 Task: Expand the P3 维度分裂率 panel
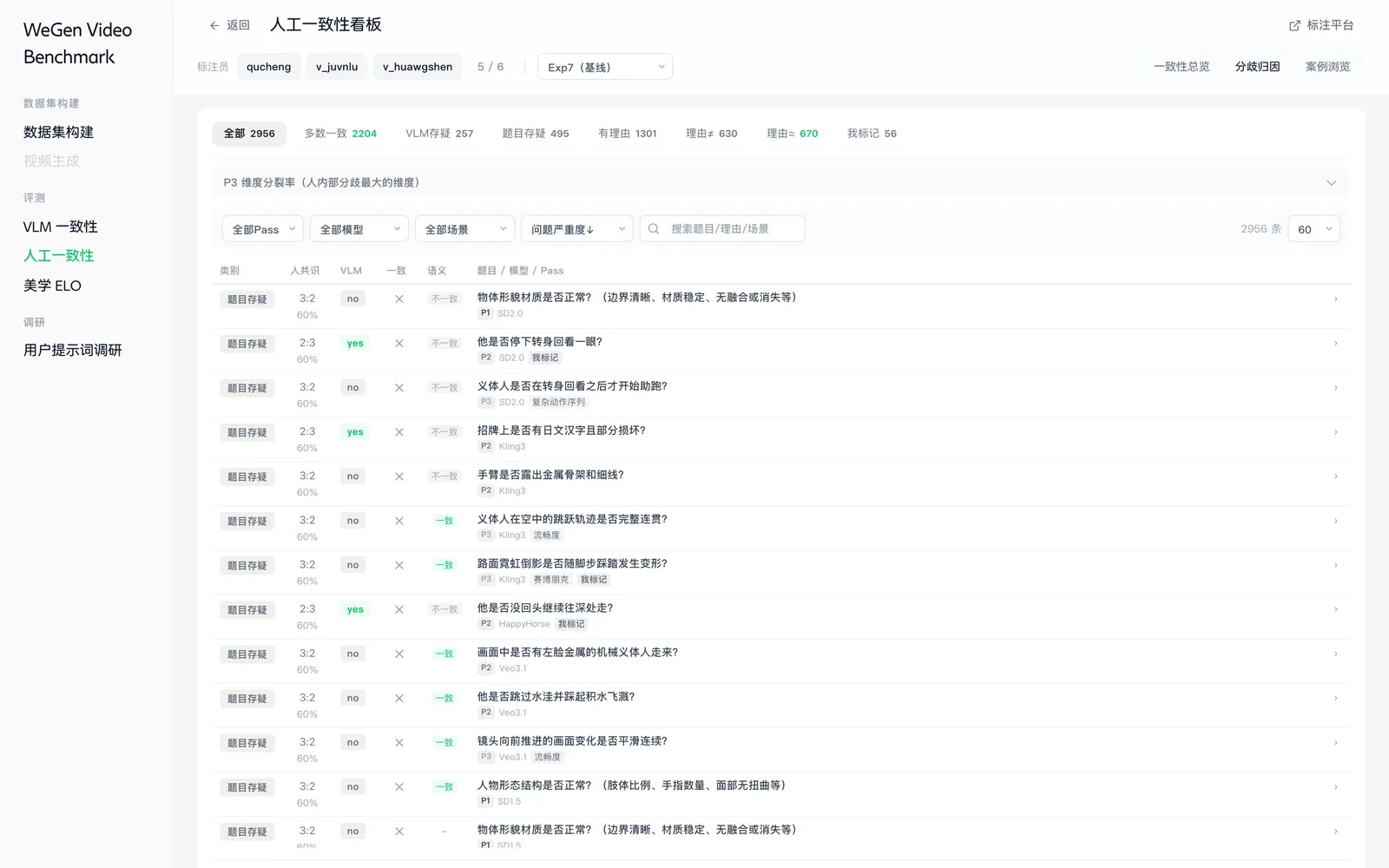[x=781, y=182]
